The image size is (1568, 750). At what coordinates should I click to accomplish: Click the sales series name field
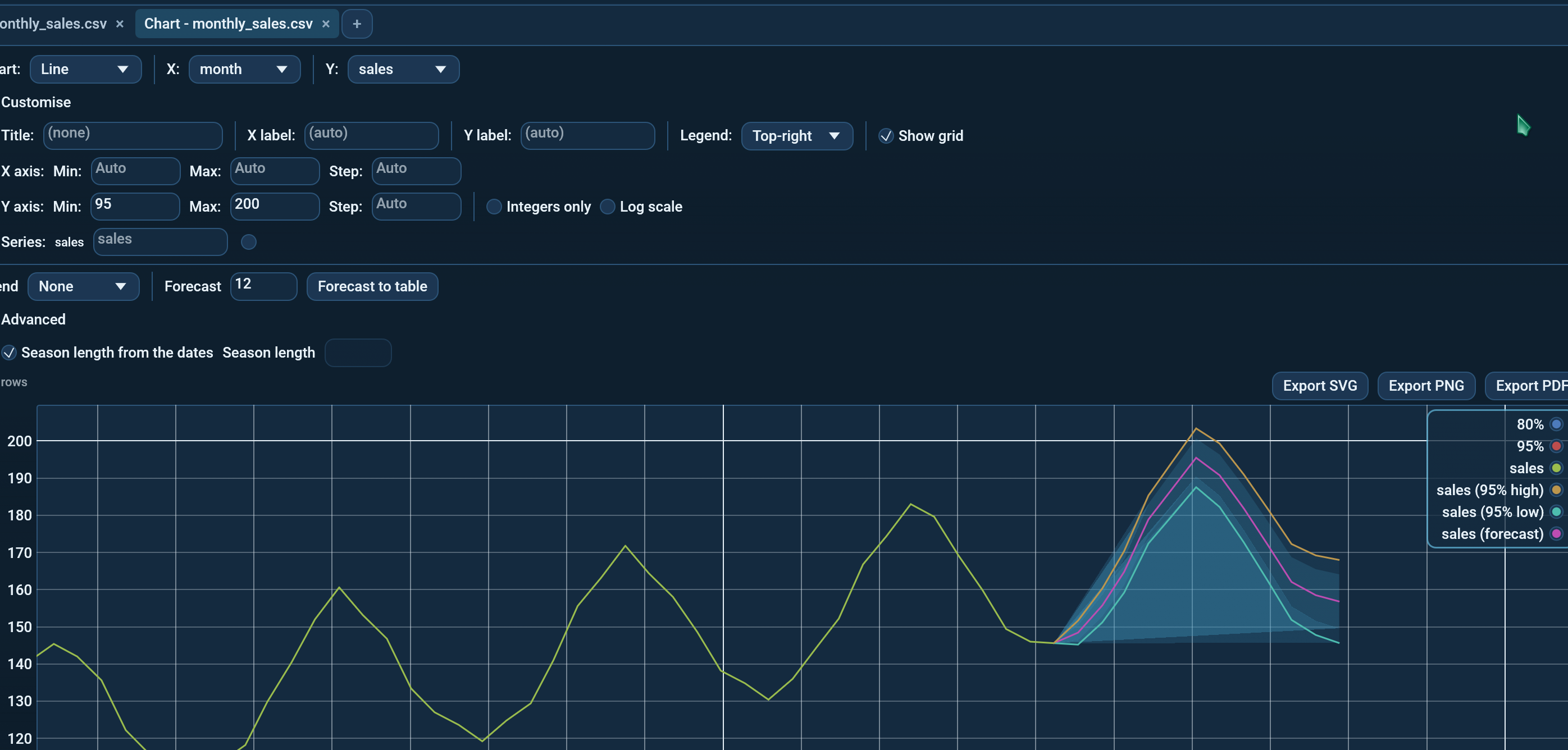pos(160,242)
